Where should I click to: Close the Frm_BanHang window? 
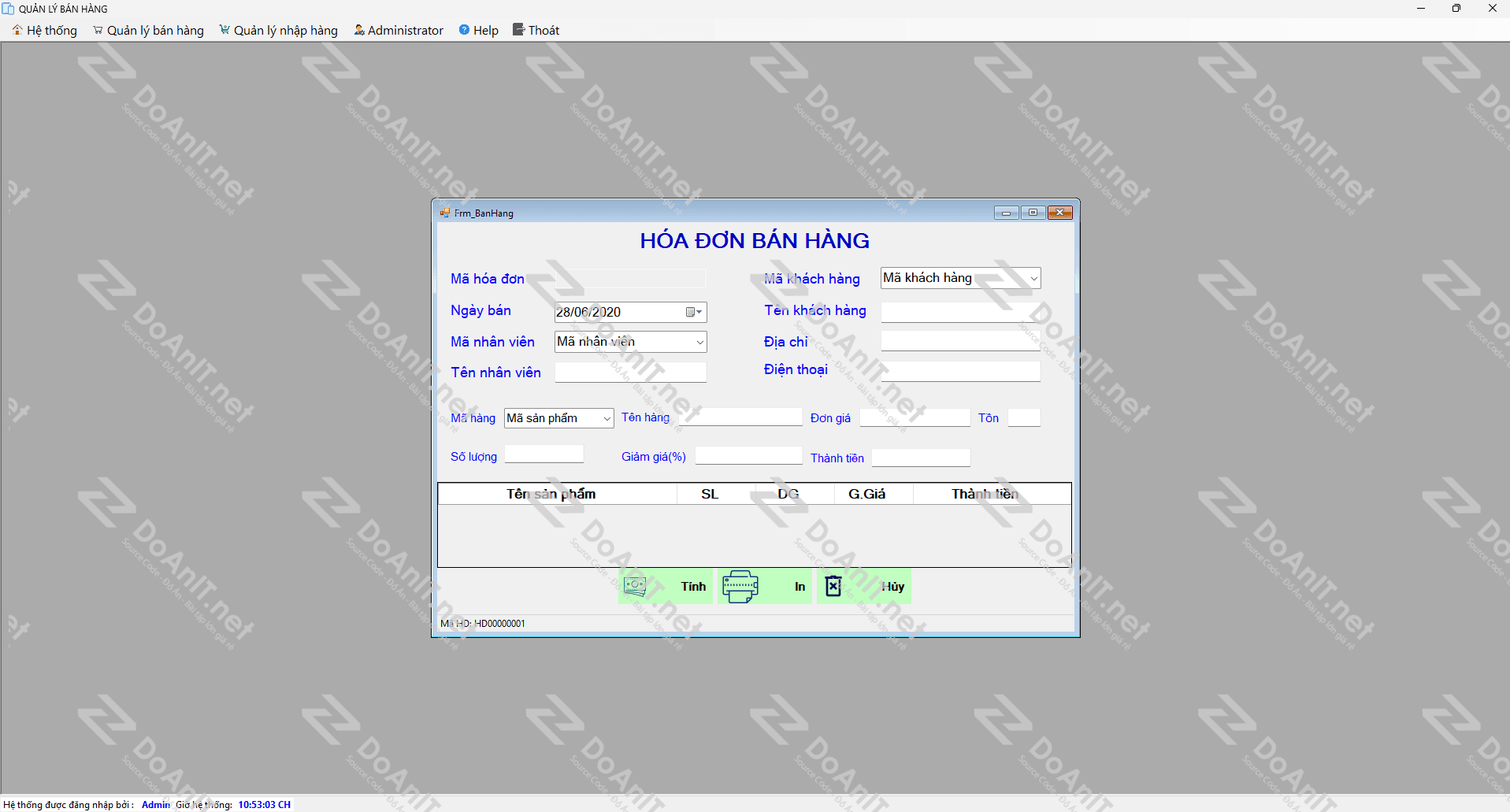pos(1059,213)
